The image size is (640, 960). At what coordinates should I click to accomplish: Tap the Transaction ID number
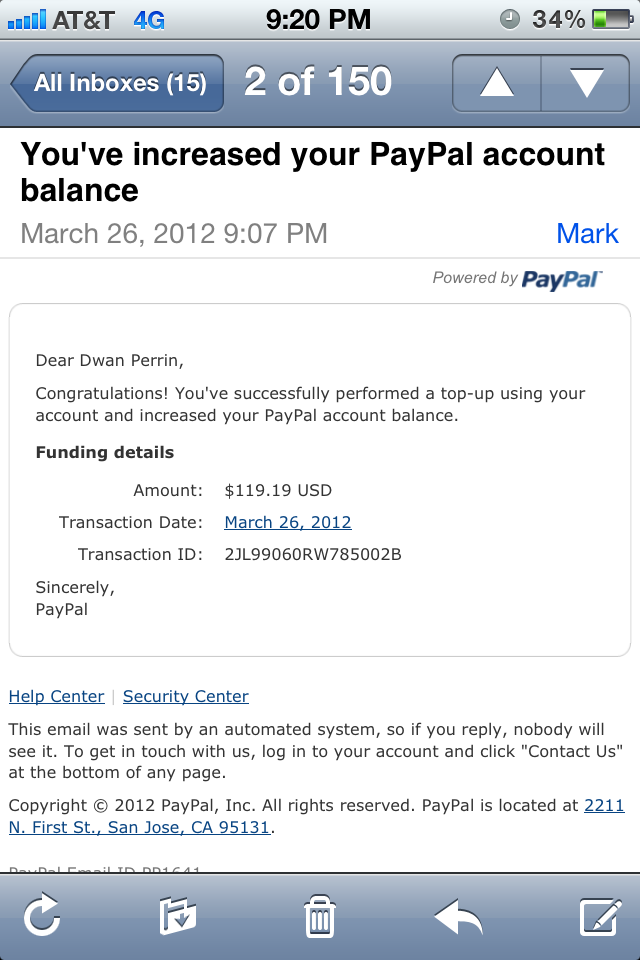tap(313, 554)
